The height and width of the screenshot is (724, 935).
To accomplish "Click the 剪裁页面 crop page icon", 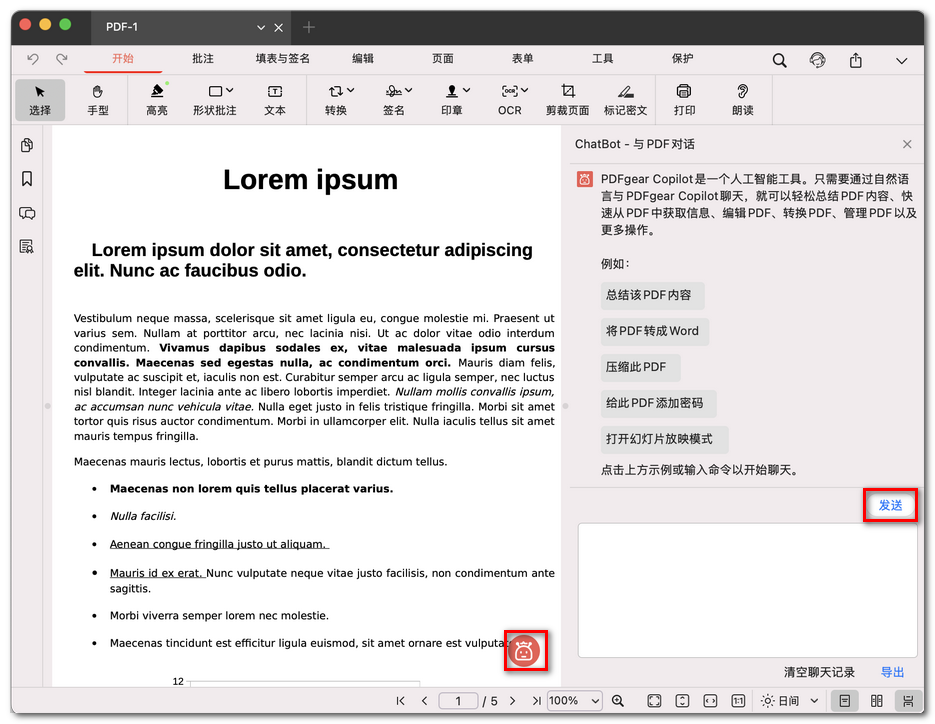I will [x=567, y=100].
